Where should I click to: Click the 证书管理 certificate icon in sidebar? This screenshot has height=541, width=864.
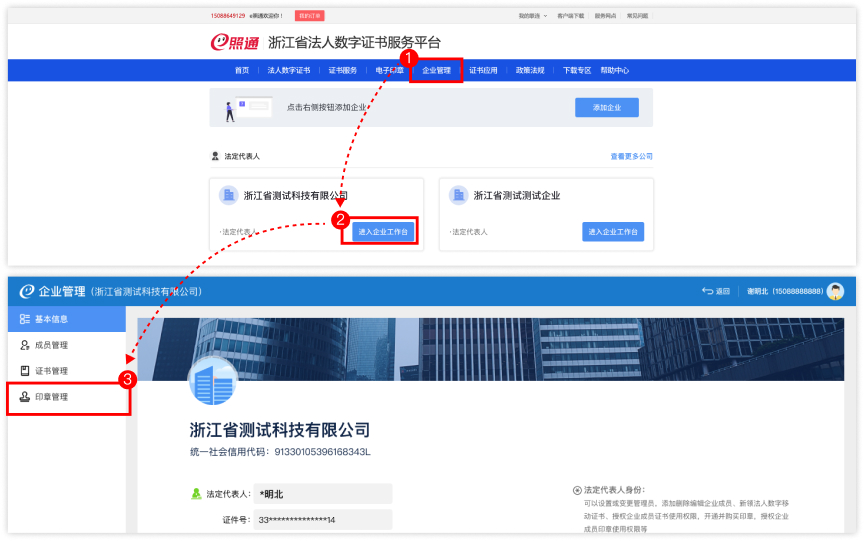pyautogui.click(x=25, y=371)
